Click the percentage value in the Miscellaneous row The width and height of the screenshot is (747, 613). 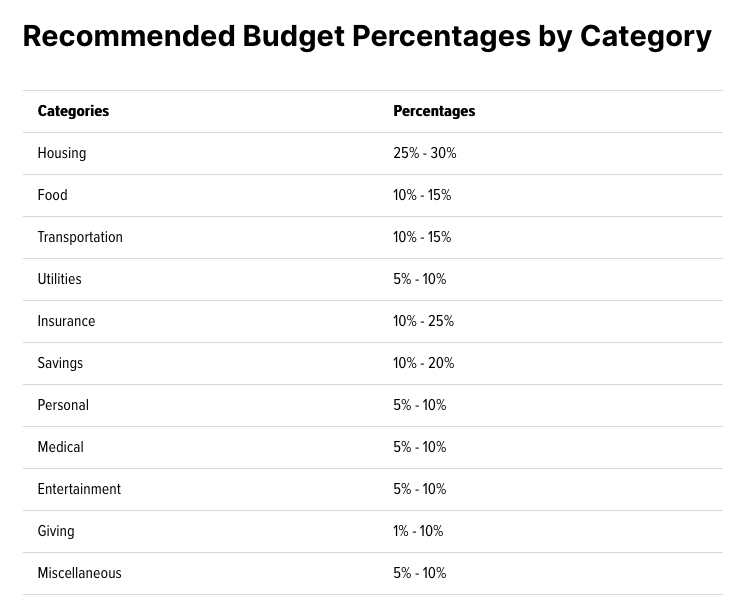coord(419,573)
